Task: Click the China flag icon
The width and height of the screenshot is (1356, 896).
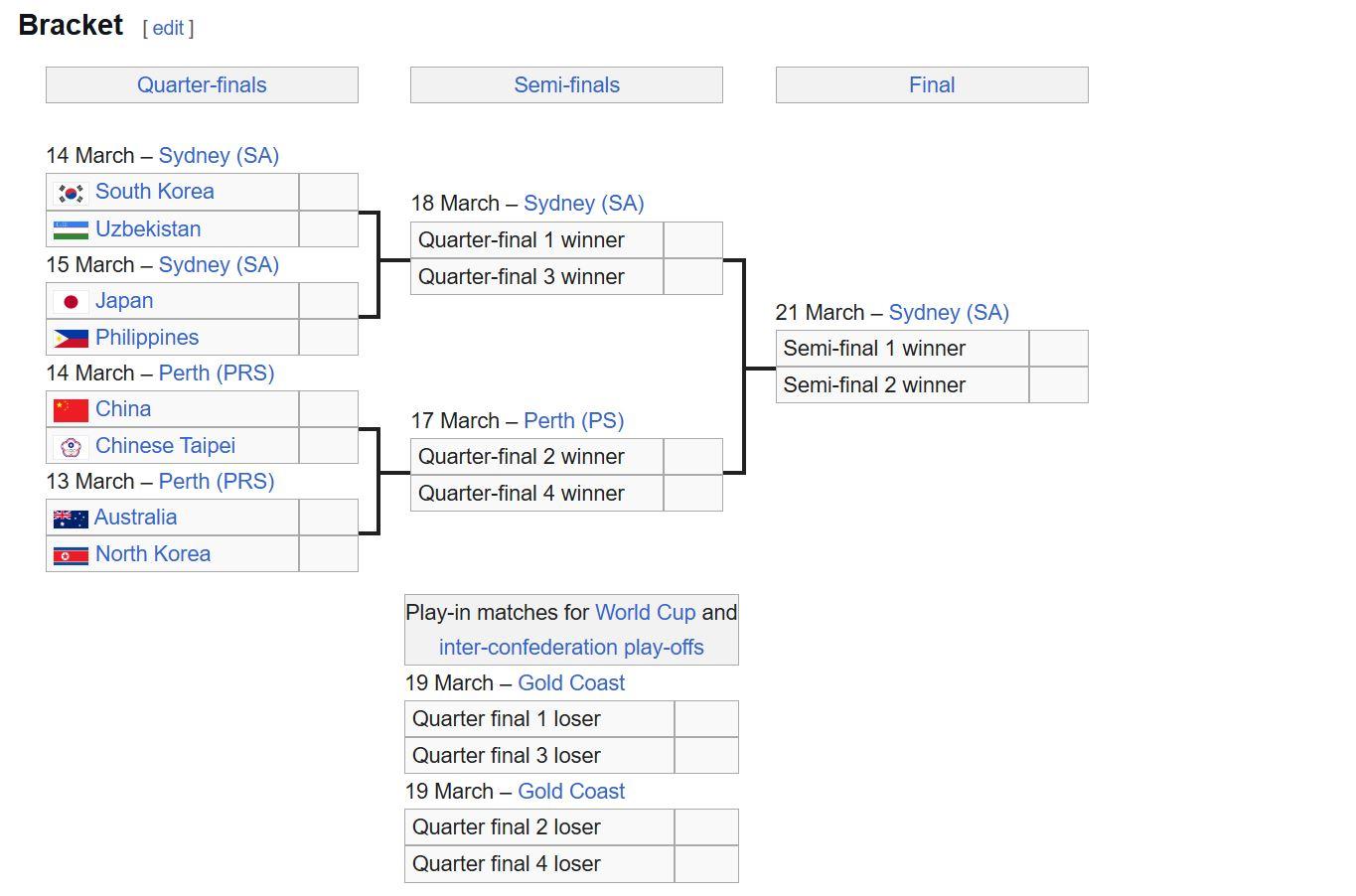Action: coord(71,409)
